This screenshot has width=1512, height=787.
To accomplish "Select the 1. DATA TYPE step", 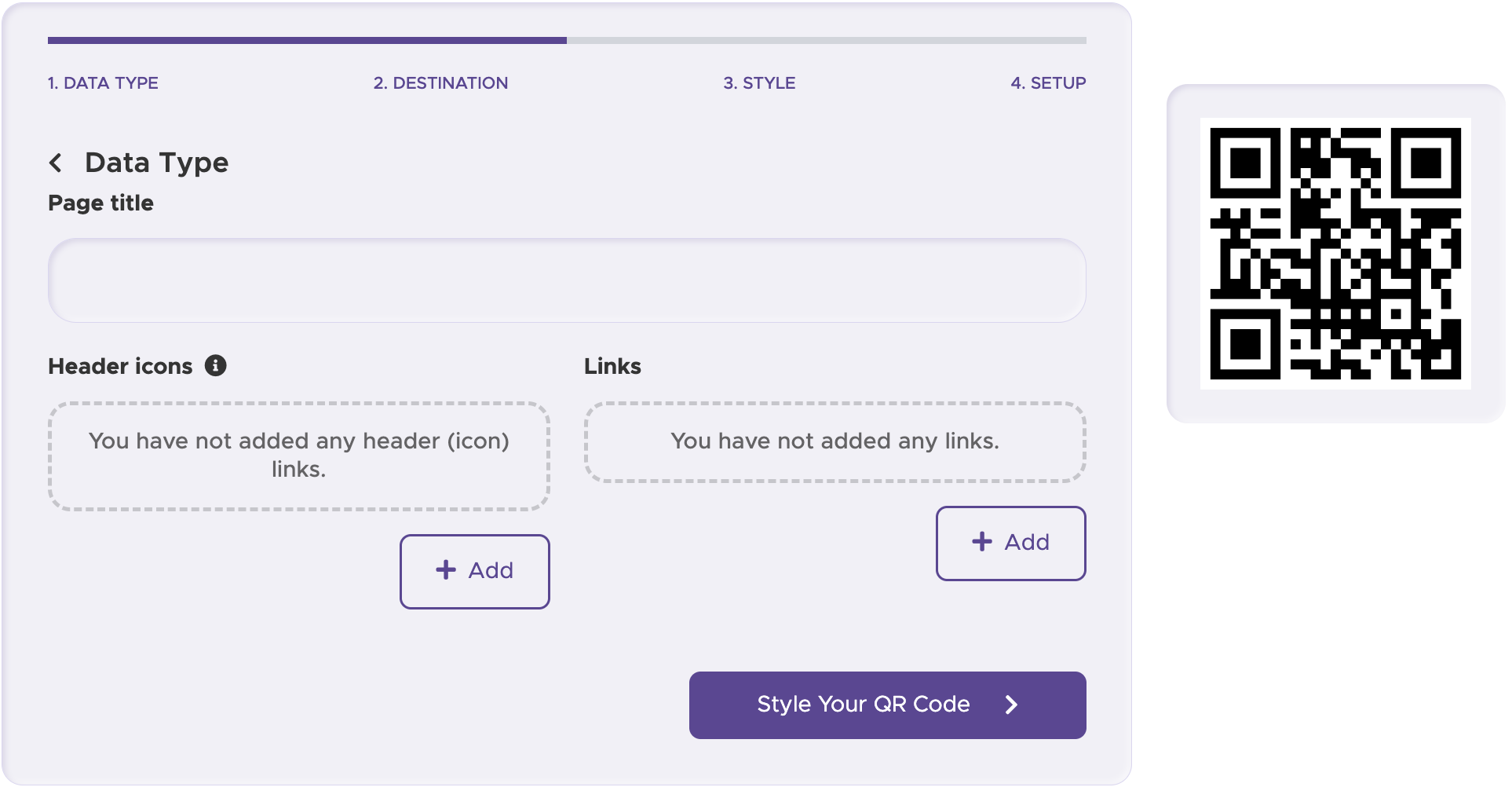I will coord(103,82).
